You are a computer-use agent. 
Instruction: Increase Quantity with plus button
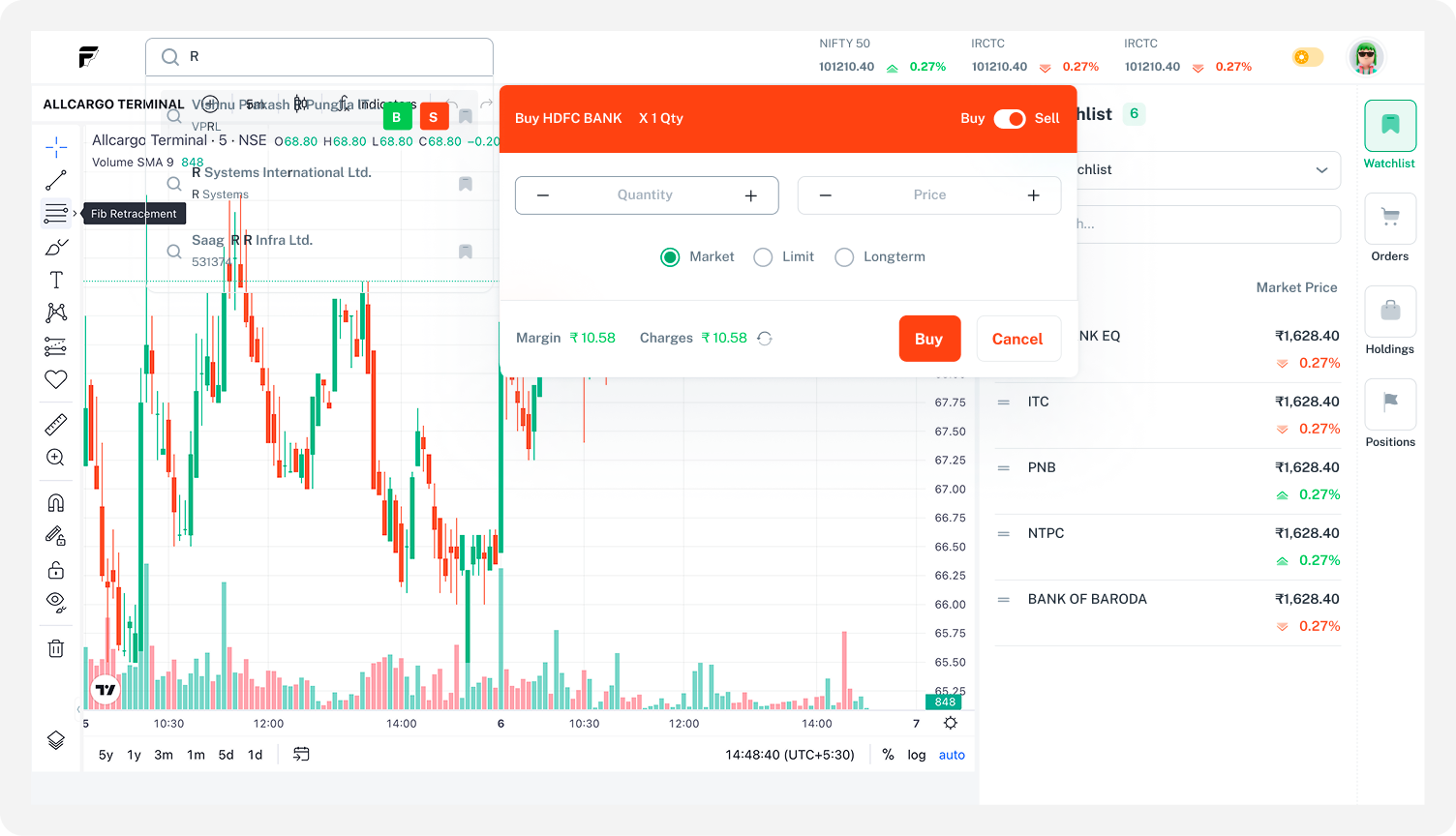750,195
